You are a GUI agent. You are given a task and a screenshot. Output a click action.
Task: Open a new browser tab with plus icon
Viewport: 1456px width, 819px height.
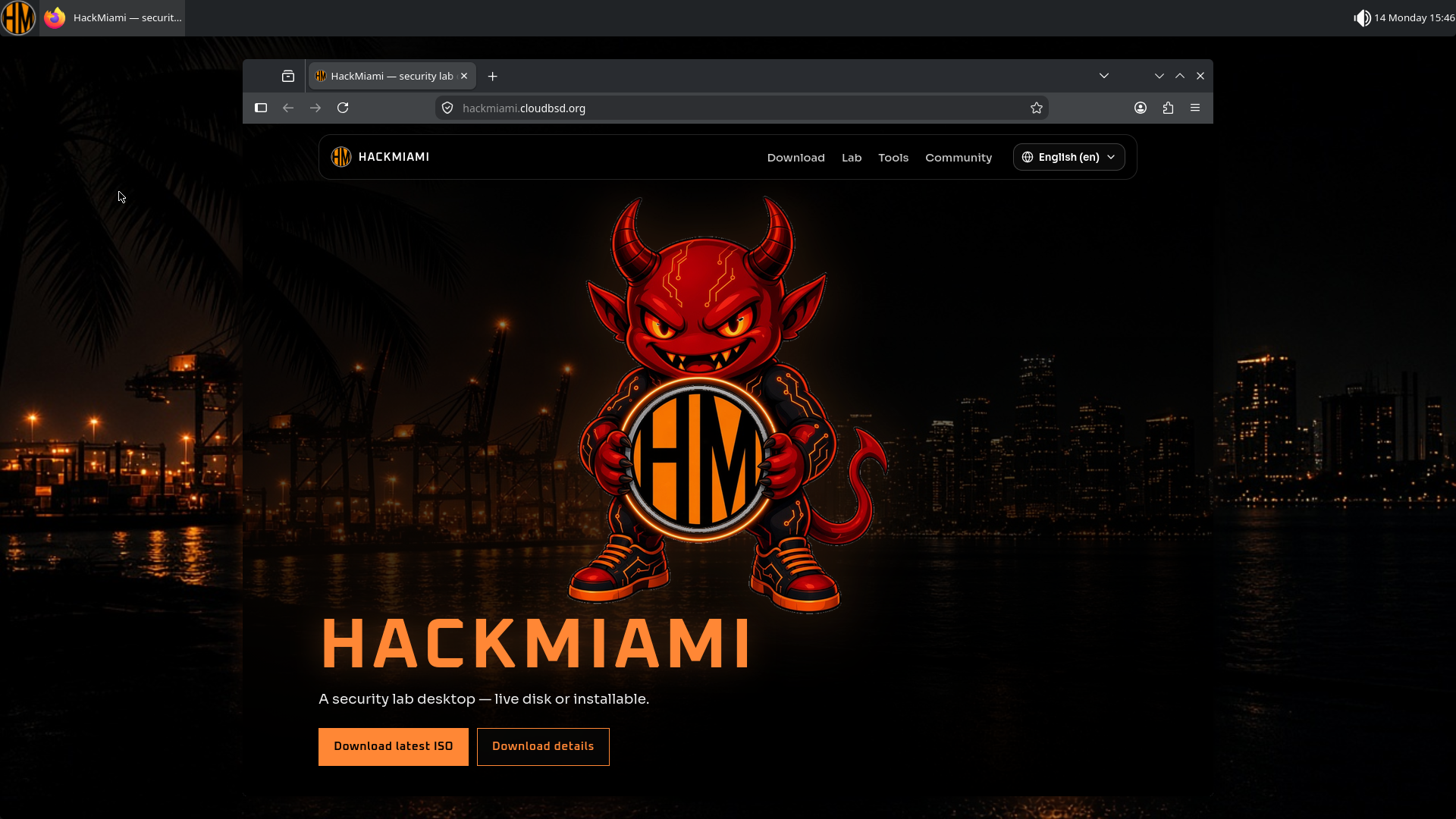493,76
